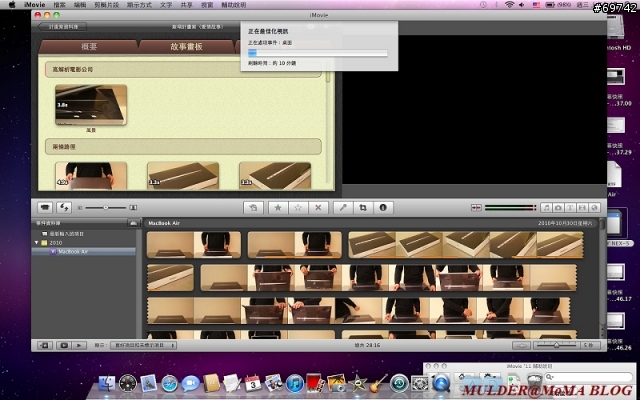Switch to the storyboard tab
Screen dimensions: 640x400
pos(187,47)
